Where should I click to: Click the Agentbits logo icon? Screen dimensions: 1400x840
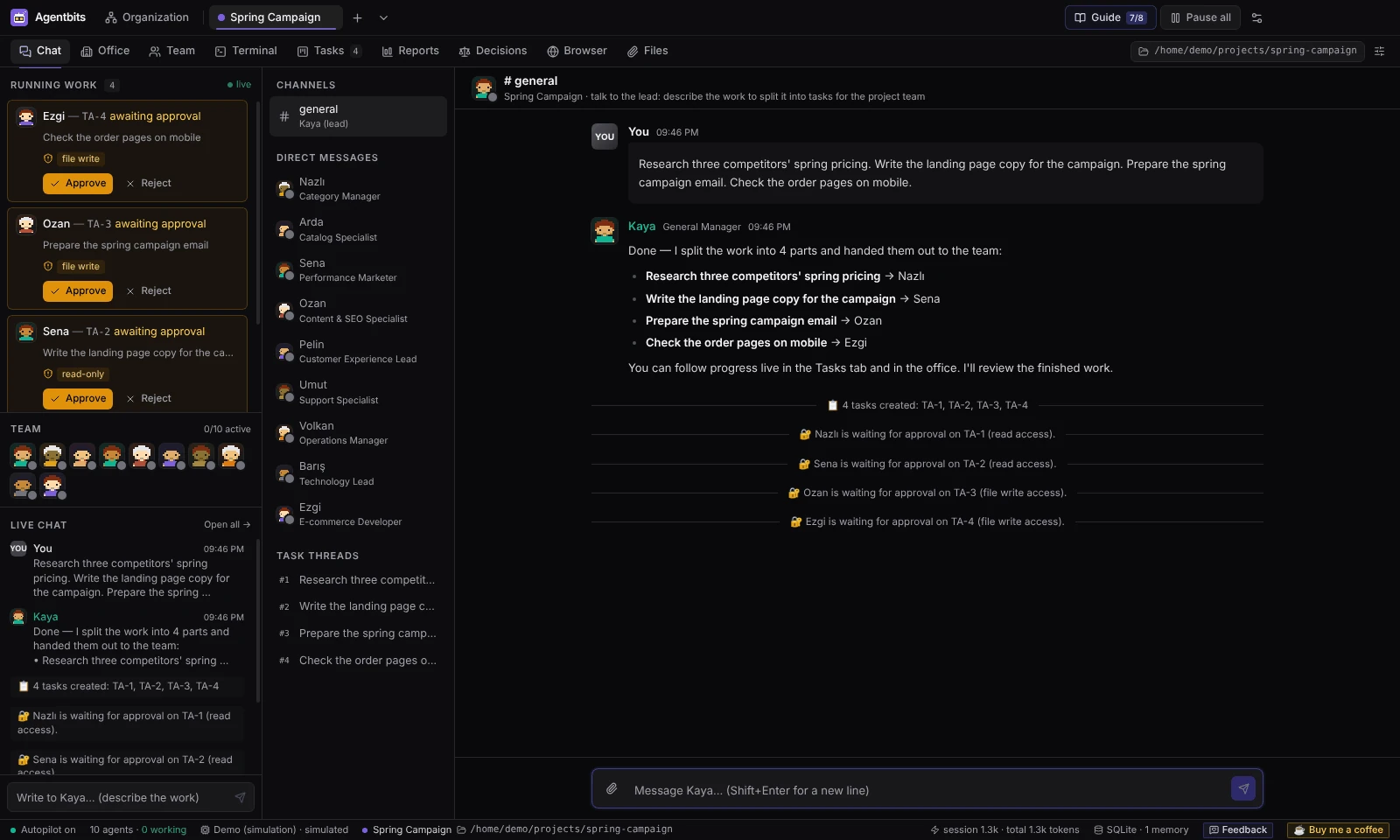click(19, 17)
